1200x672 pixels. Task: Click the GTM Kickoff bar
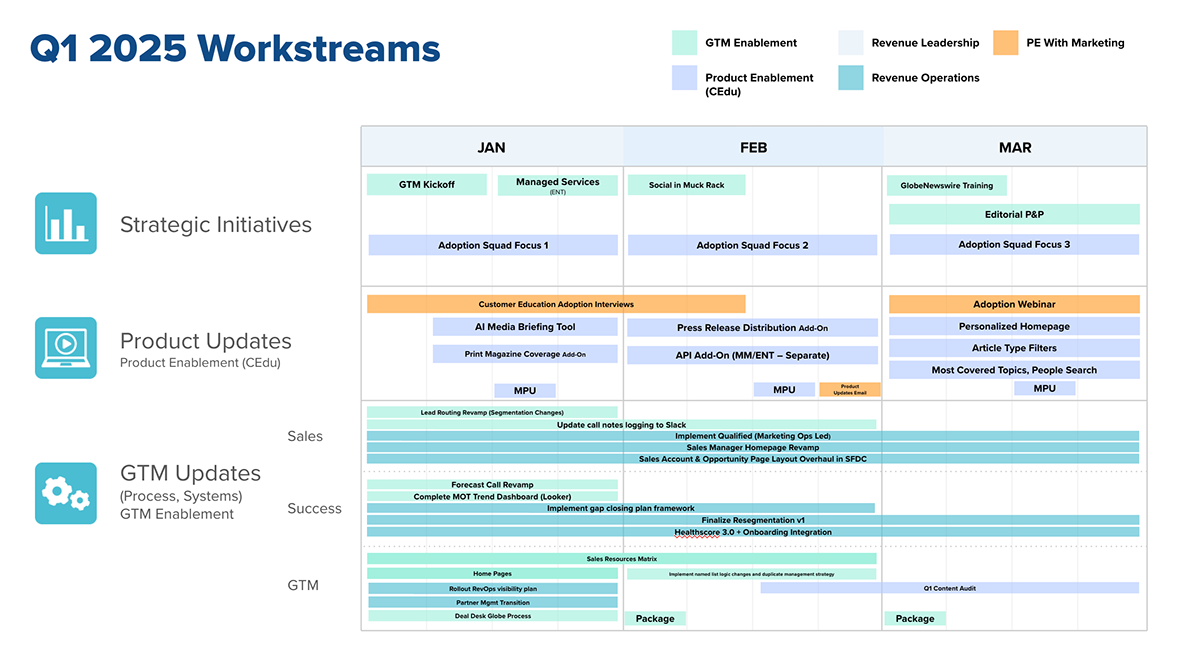427,185
